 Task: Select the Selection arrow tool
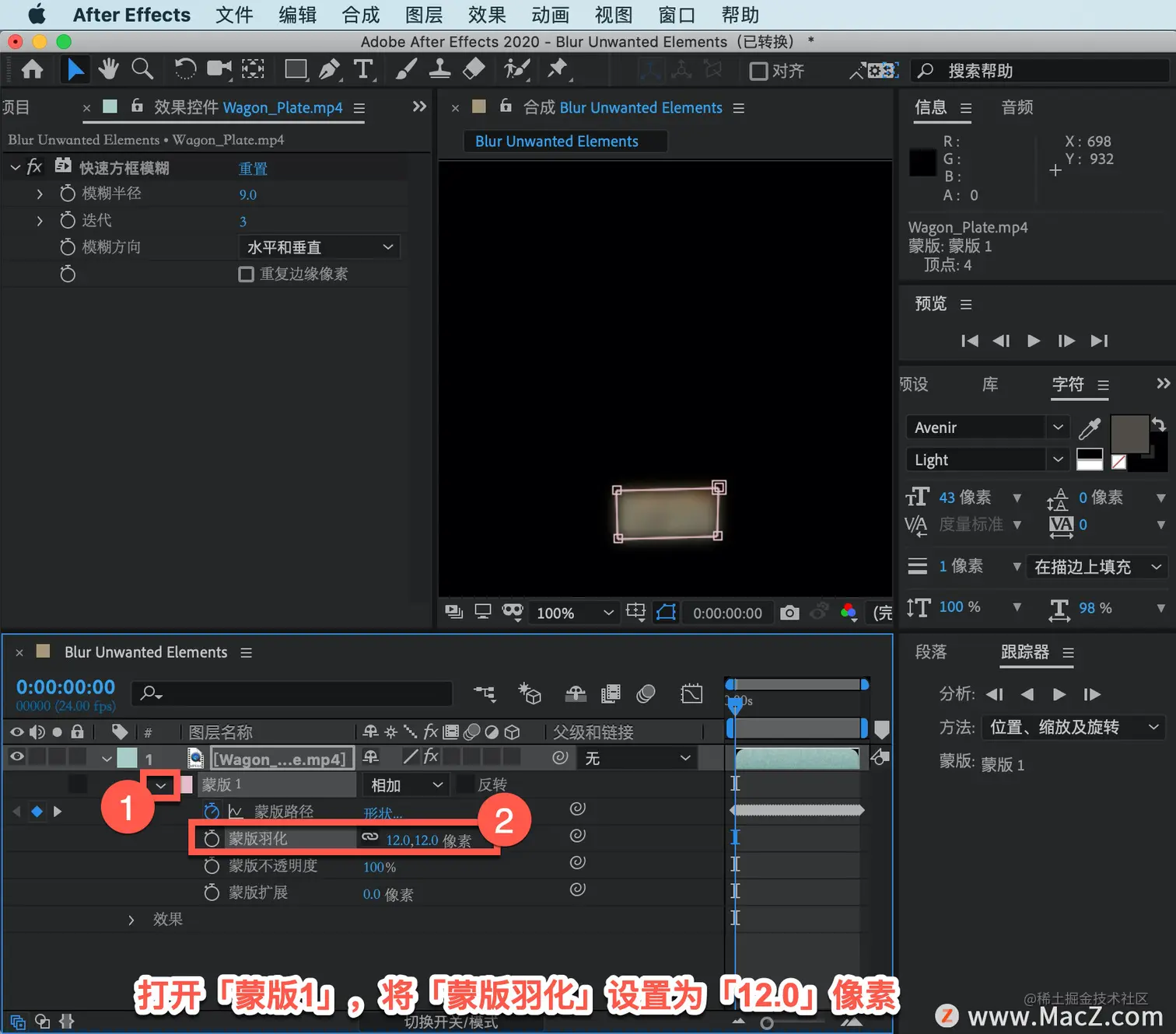(x=75, y=69)
